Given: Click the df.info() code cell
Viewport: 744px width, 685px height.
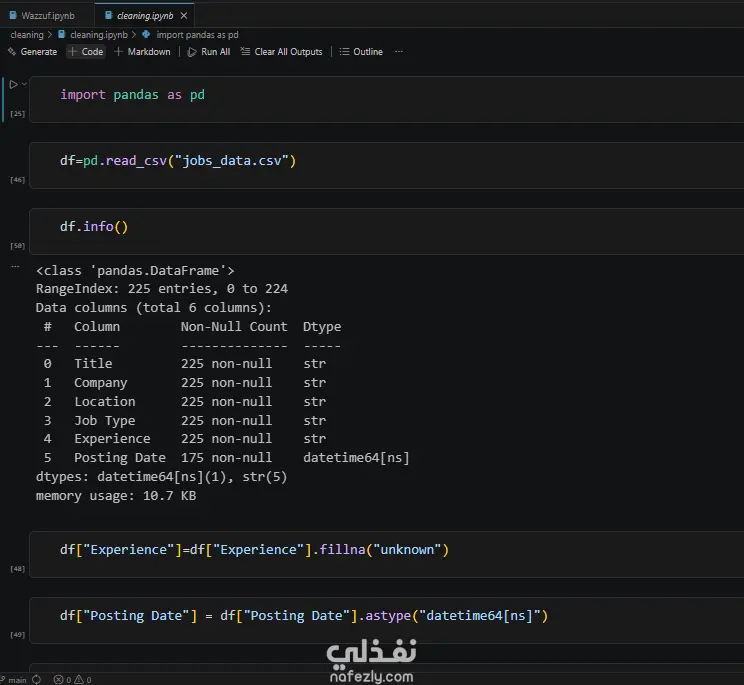Looking at the screenshot, I should click(x=386, y=231).
